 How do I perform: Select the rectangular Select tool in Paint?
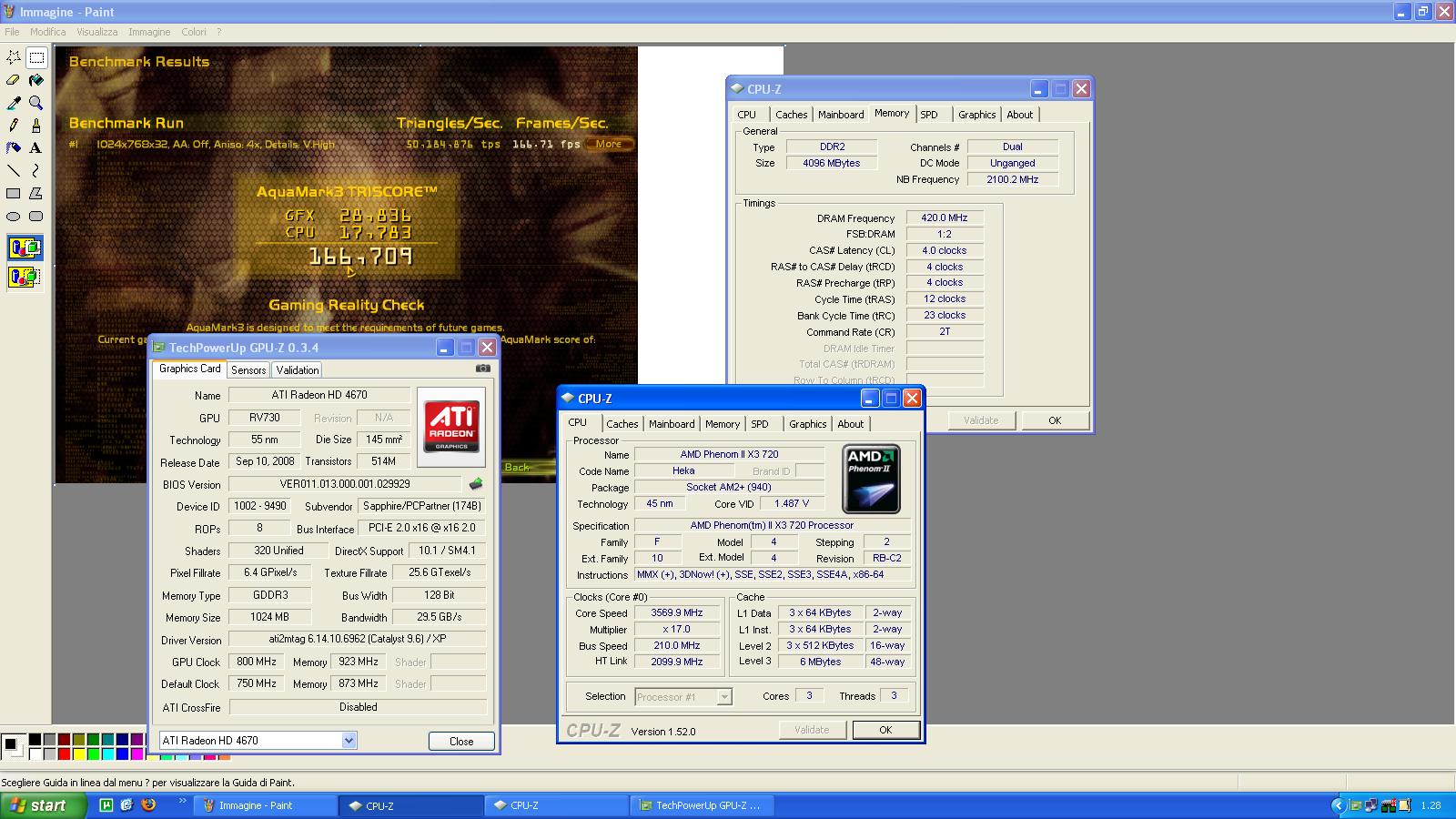point(36,57)
